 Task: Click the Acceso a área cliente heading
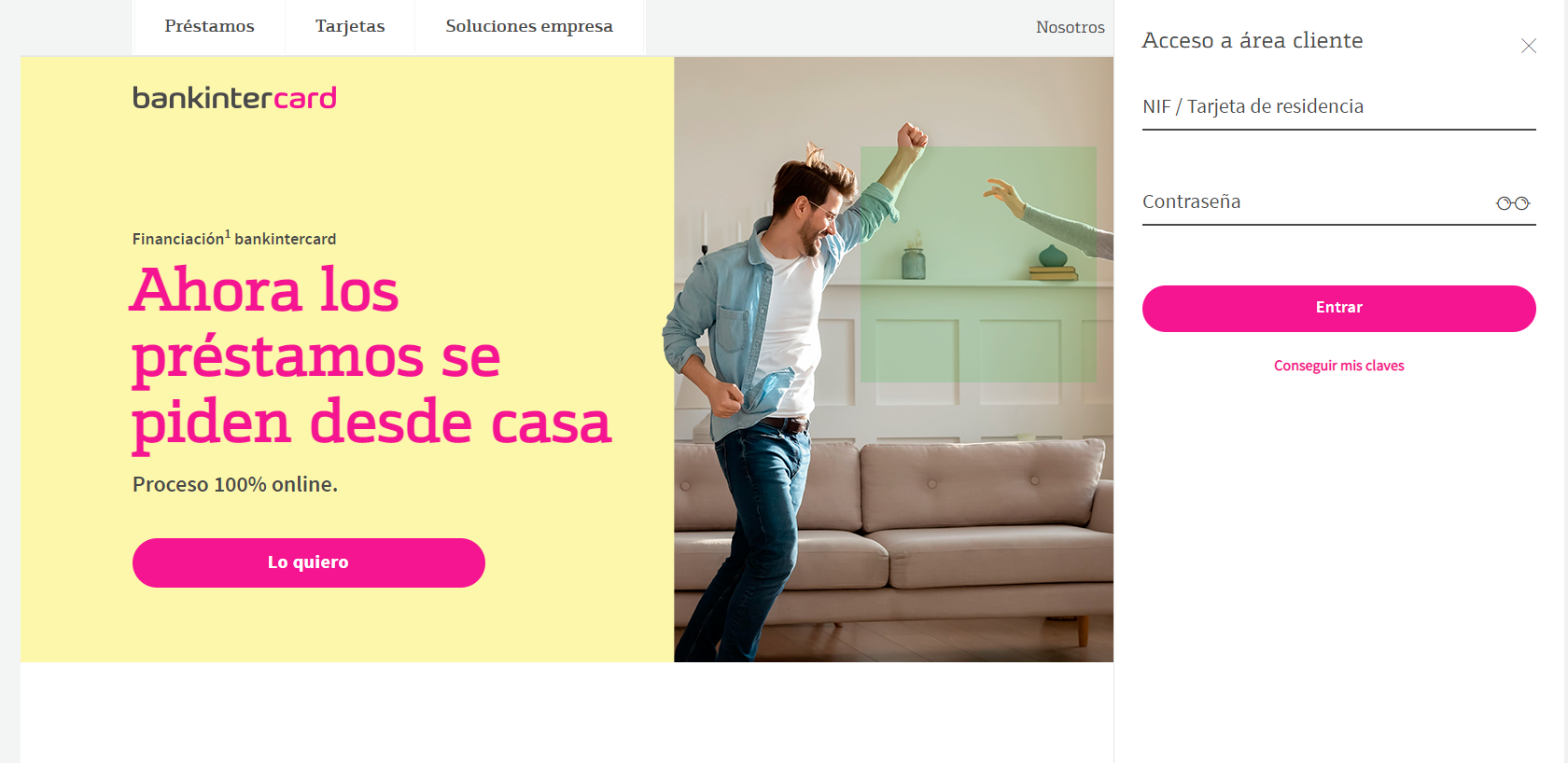pos(1253,40)
